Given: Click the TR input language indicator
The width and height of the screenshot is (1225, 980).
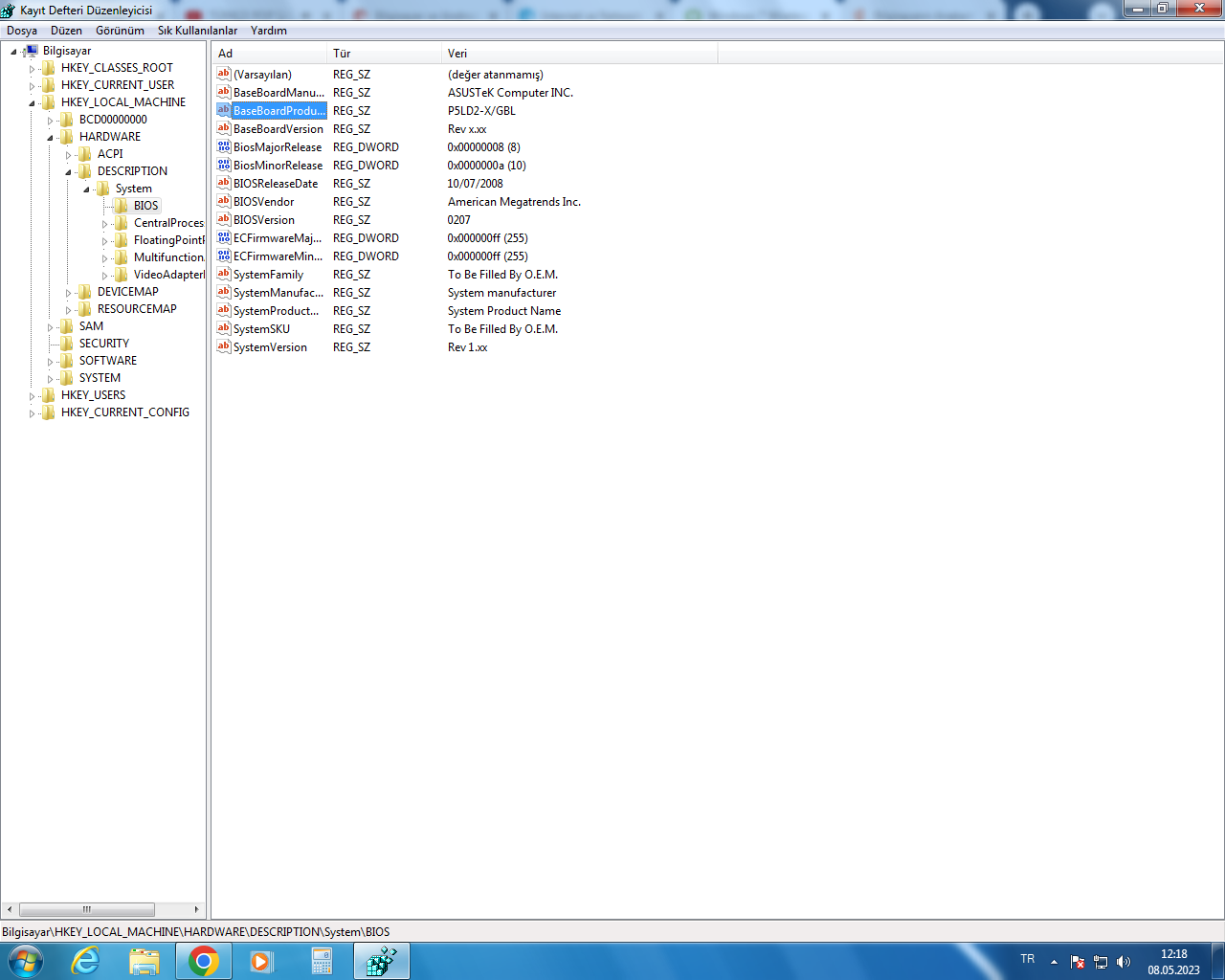Looking at the screenshot, I should pos(1028,959).
